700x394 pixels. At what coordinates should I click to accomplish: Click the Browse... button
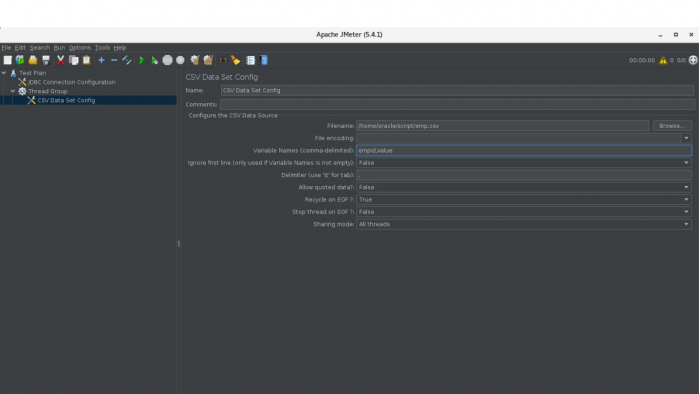pos(672,126)
